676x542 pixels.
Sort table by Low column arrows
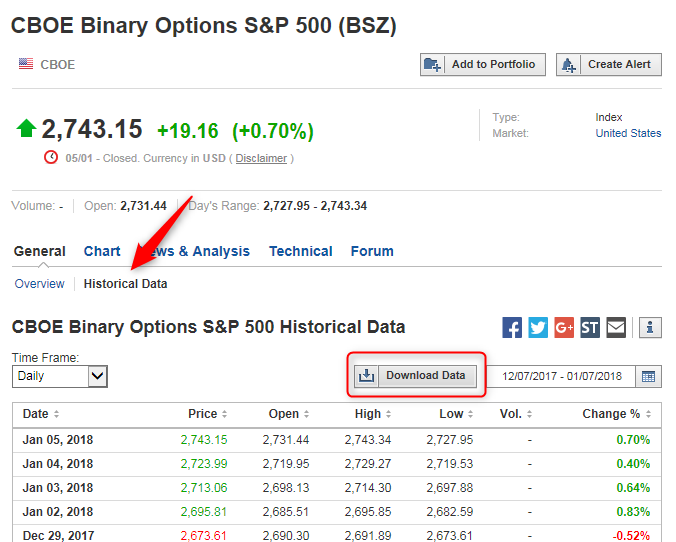pos(470,414)
